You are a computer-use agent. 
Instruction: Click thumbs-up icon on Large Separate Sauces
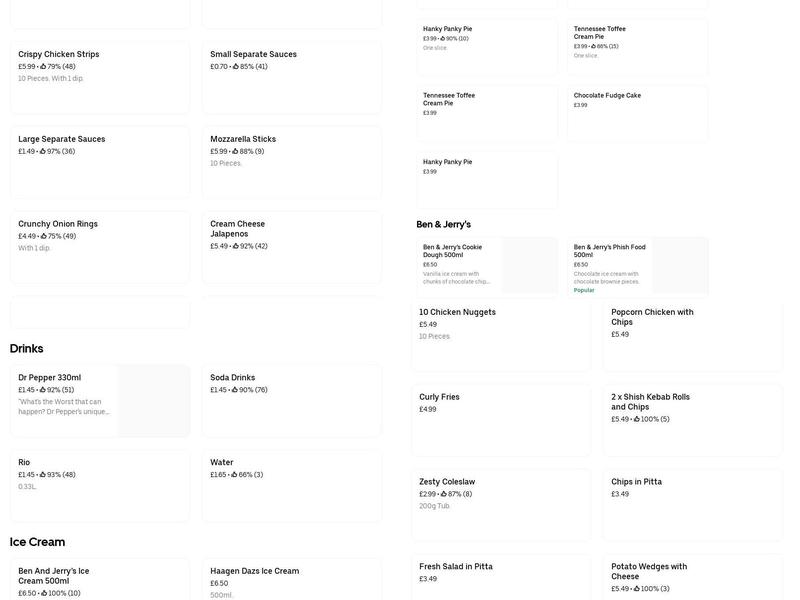coord(43,152)
